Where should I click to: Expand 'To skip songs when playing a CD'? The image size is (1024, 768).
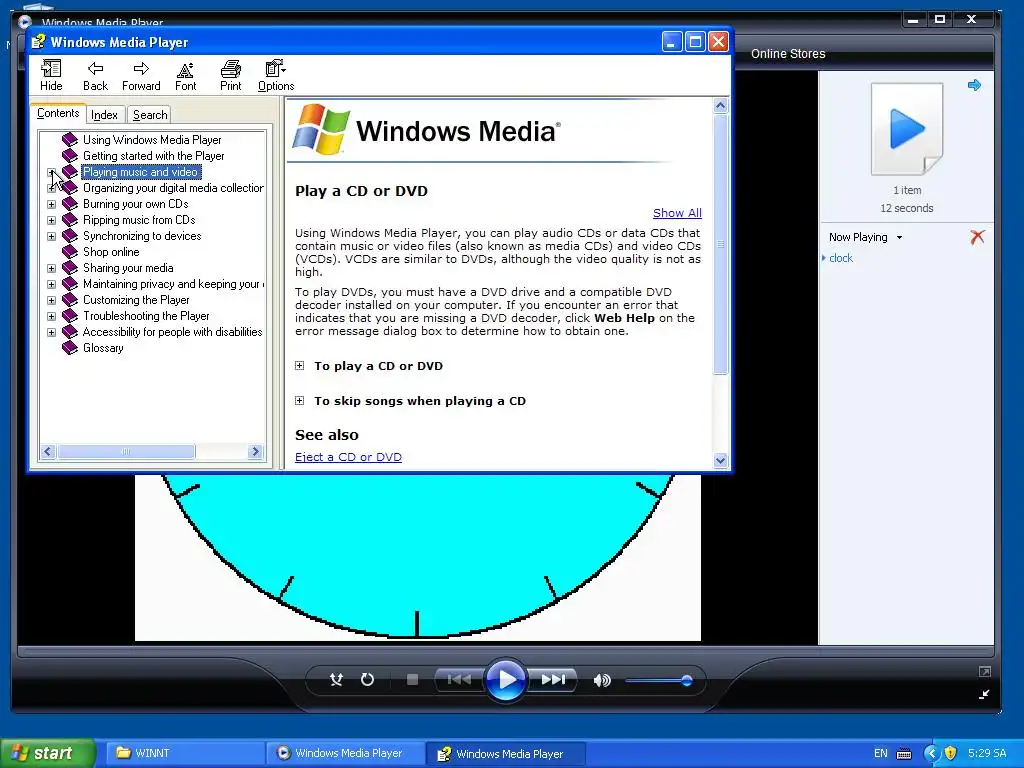tap(299, 400)
